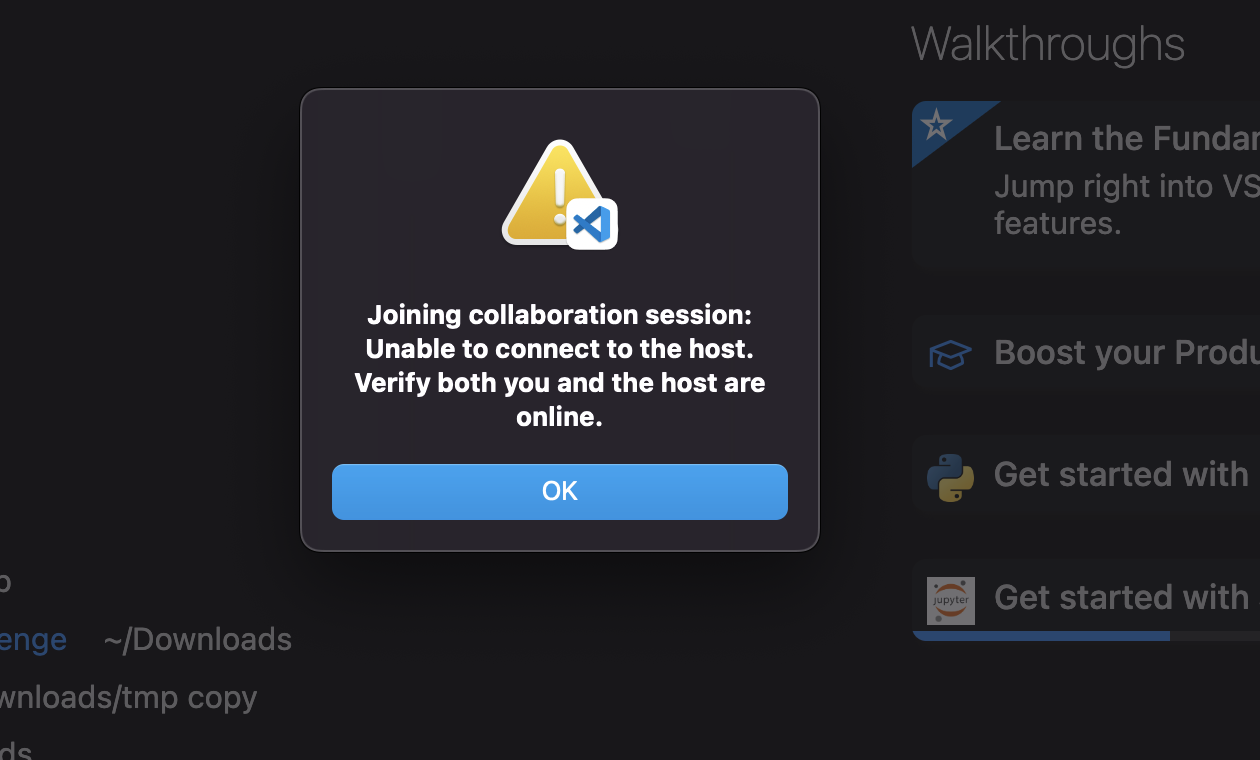This screenshot has height=760, width=1260.
Task: Click the Jupyter walkthrough thumbnail image
Action: (949, 600)
